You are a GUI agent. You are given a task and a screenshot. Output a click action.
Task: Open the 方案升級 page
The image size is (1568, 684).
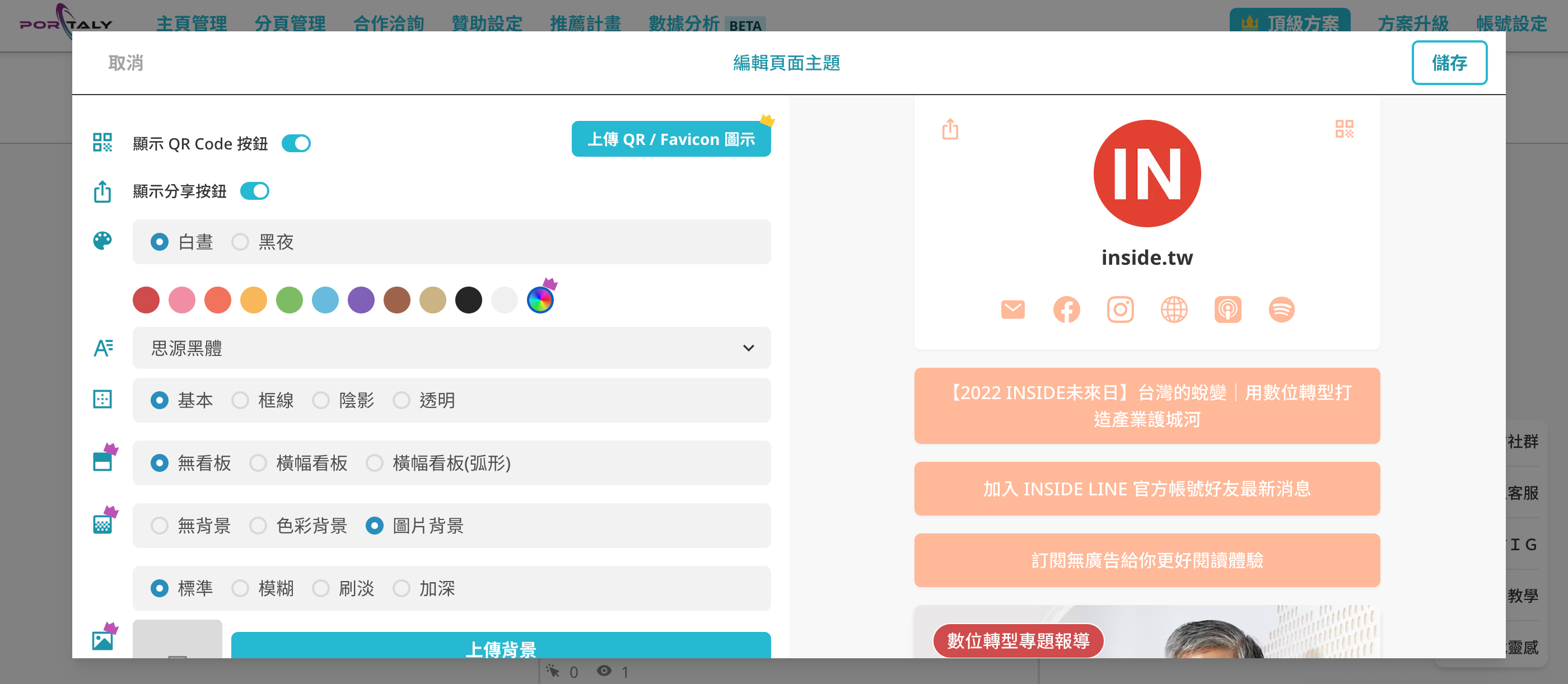(x=1413, y=24)
